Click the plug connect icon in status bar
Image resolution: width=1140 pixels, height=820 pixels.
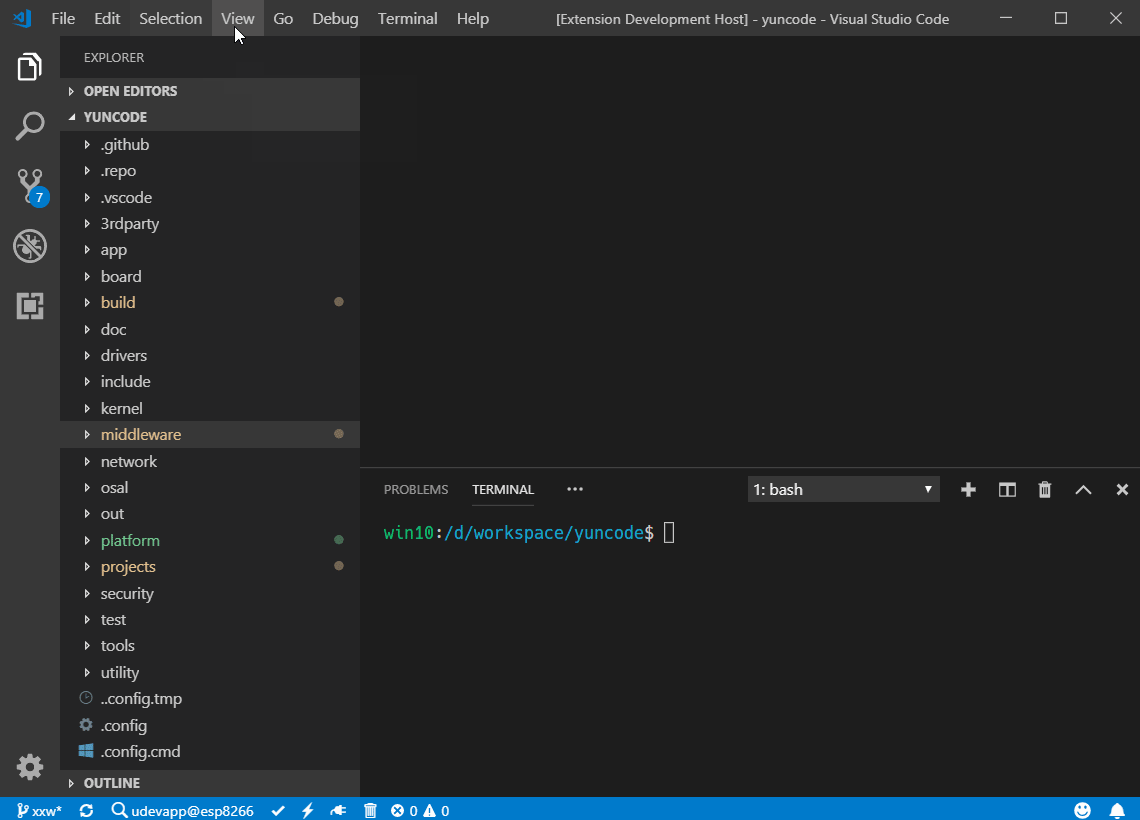[x=338, y=811]
